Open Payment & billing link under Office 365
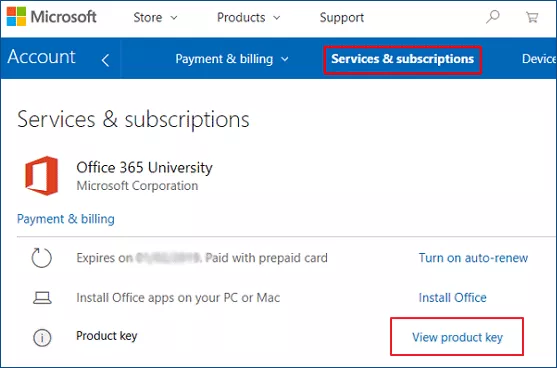 click(x=66, y=219)
